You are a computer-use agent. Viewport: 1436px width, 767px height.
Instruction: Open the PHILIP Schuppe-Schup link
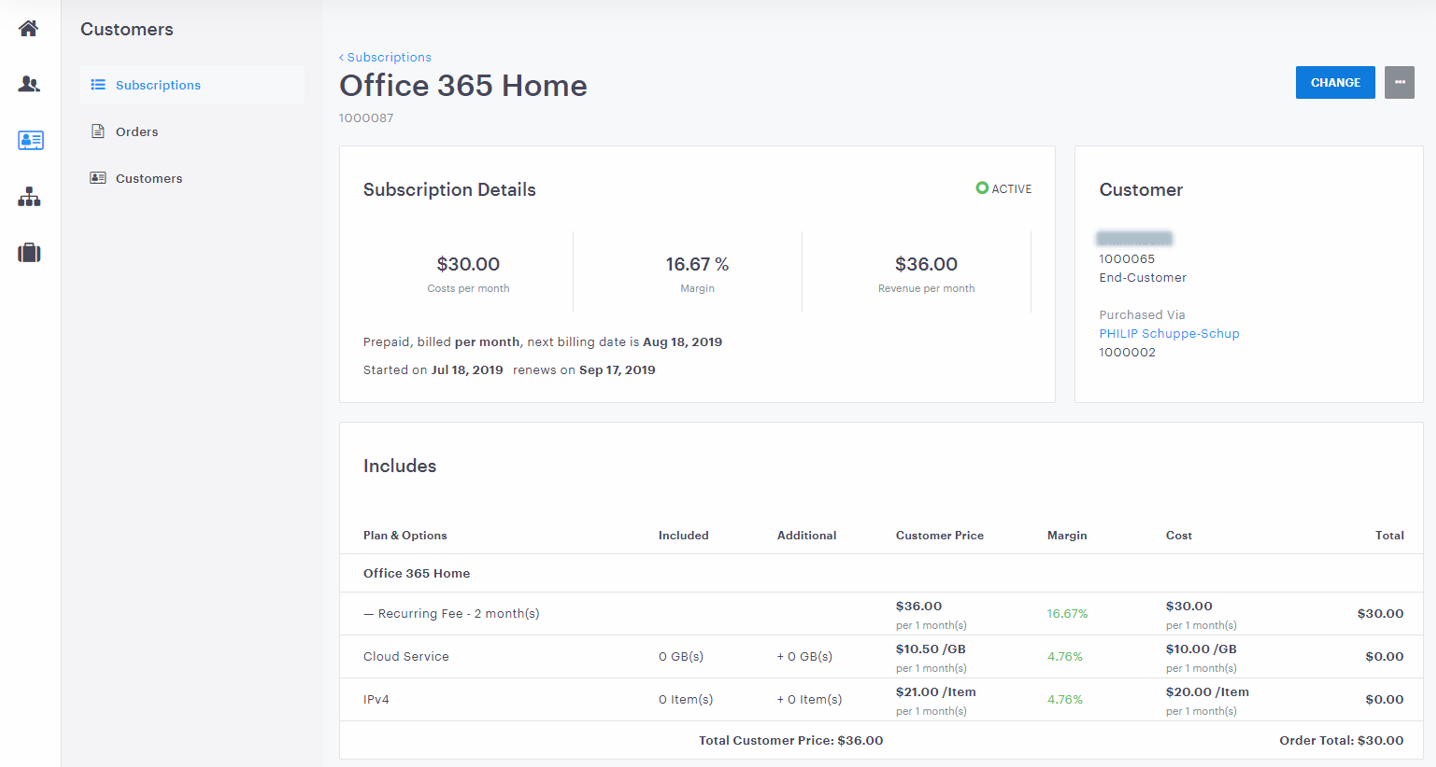[1169, 333]
